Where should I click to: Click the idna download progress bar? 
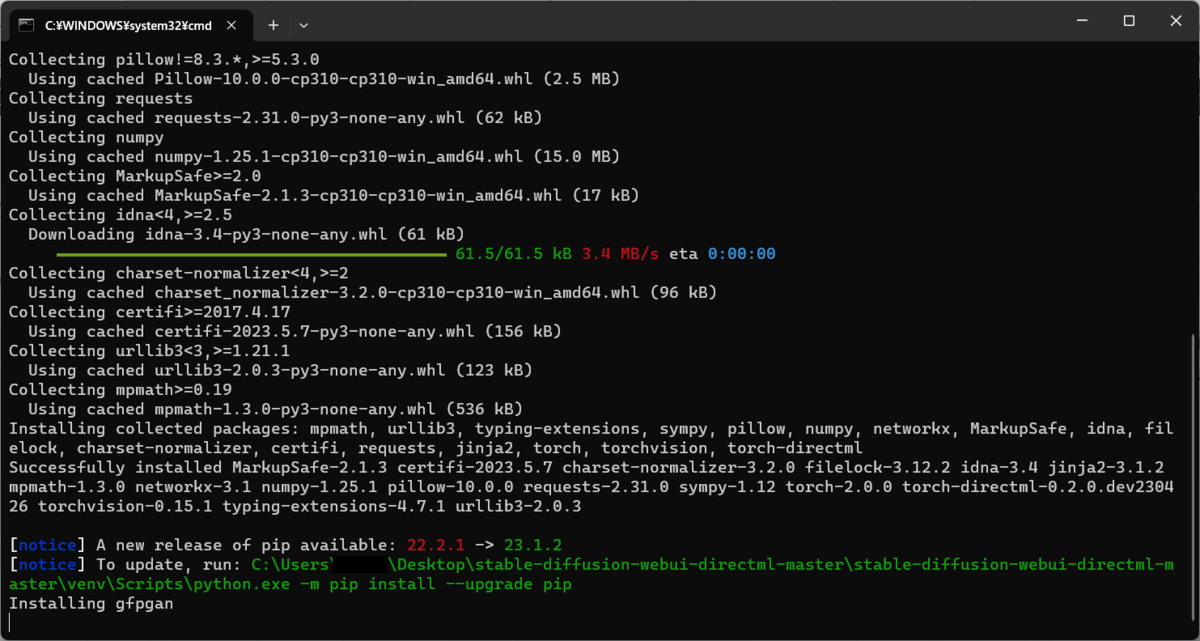point(251,254)
